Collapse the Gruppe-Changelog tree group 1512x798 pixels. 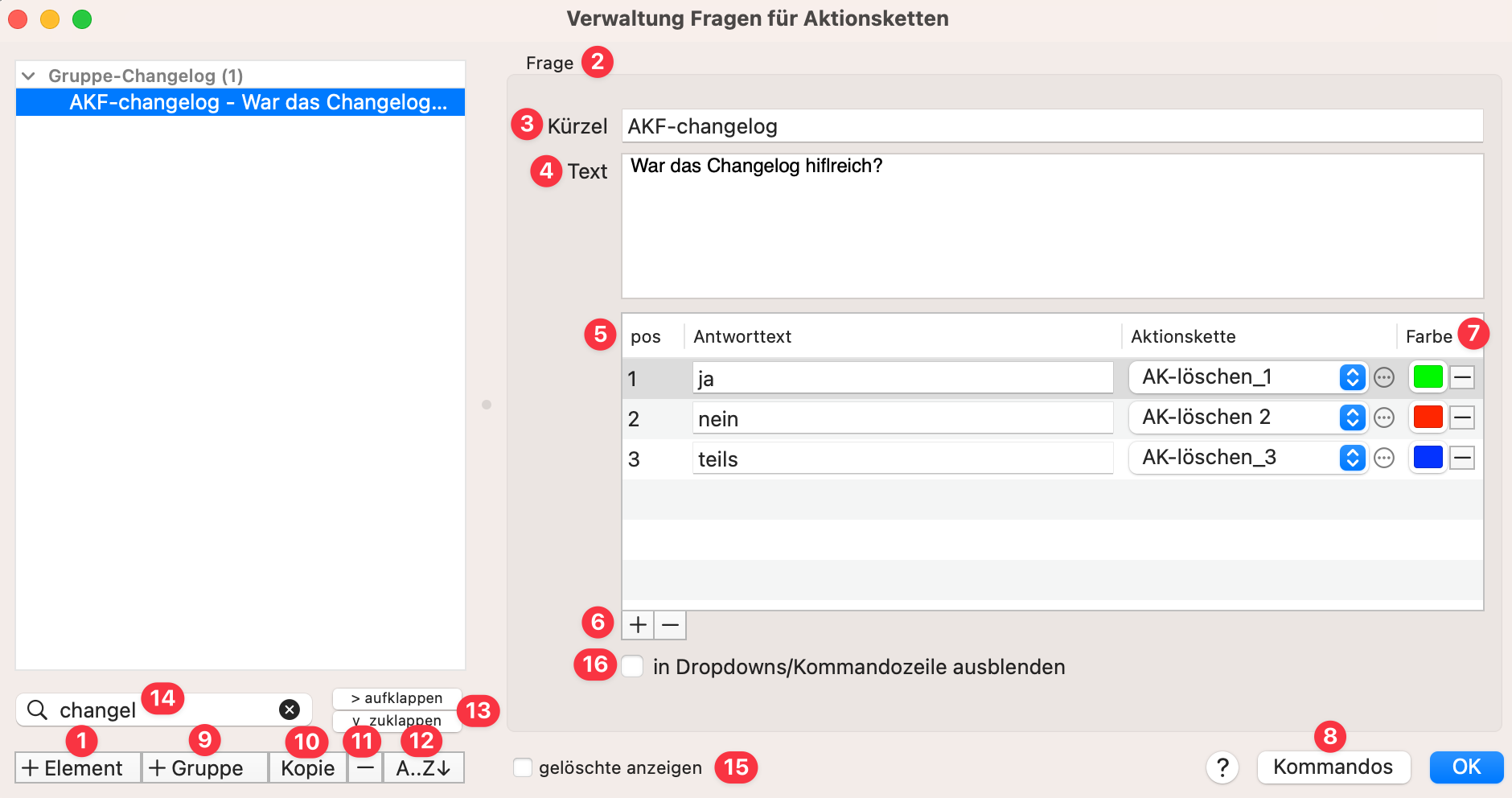coord(29,76)
